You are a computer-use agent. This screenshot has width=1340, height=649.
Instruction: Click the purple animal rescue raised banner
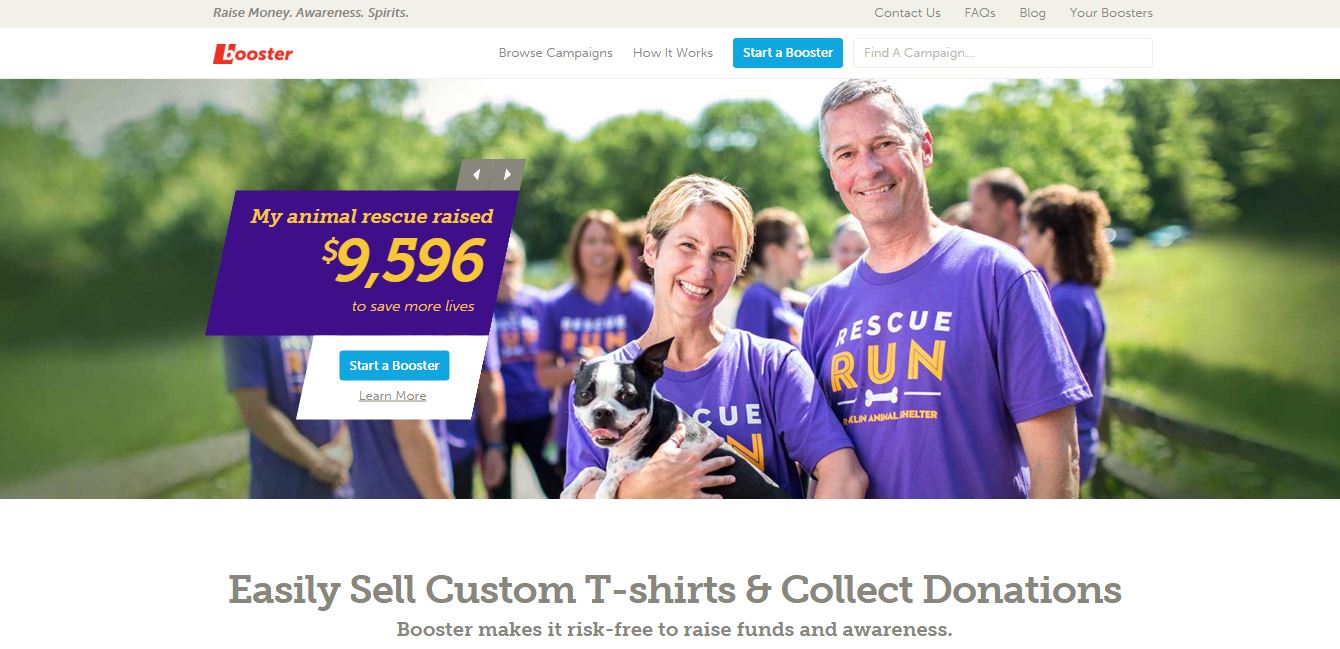(363, 263)
